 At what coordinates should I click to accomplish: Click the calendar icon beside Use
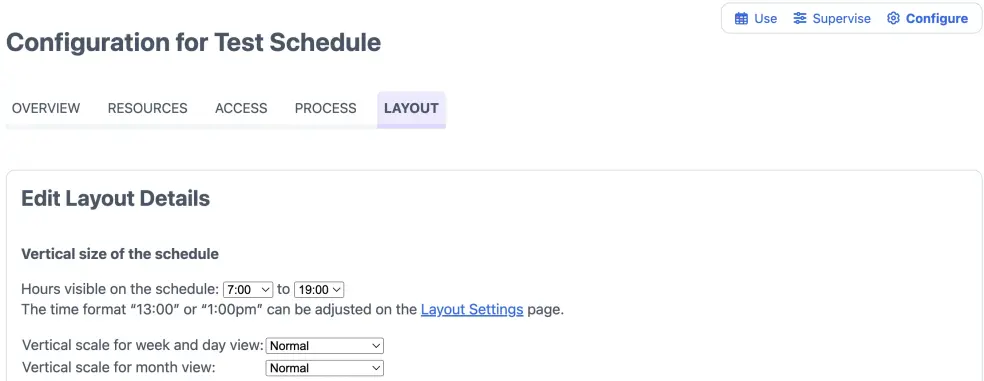[741, 19]
